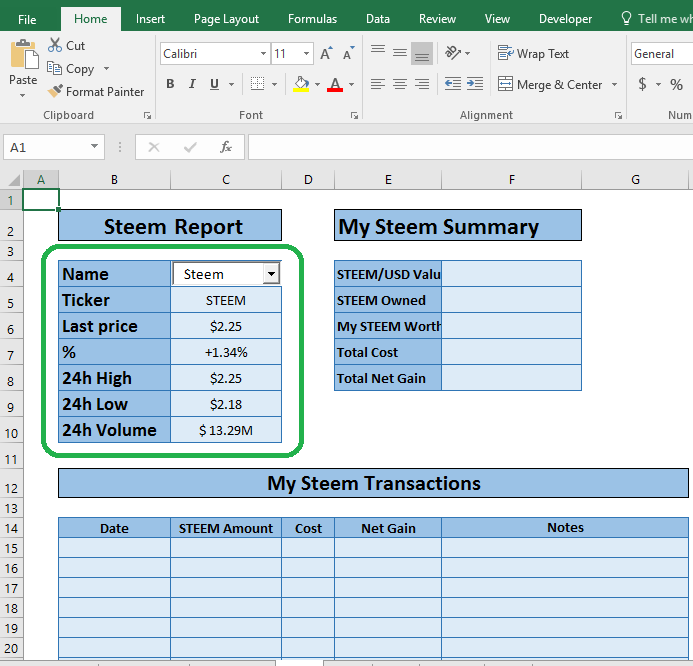Open the Tell me lightbulb search

click(x=626, y=18)
